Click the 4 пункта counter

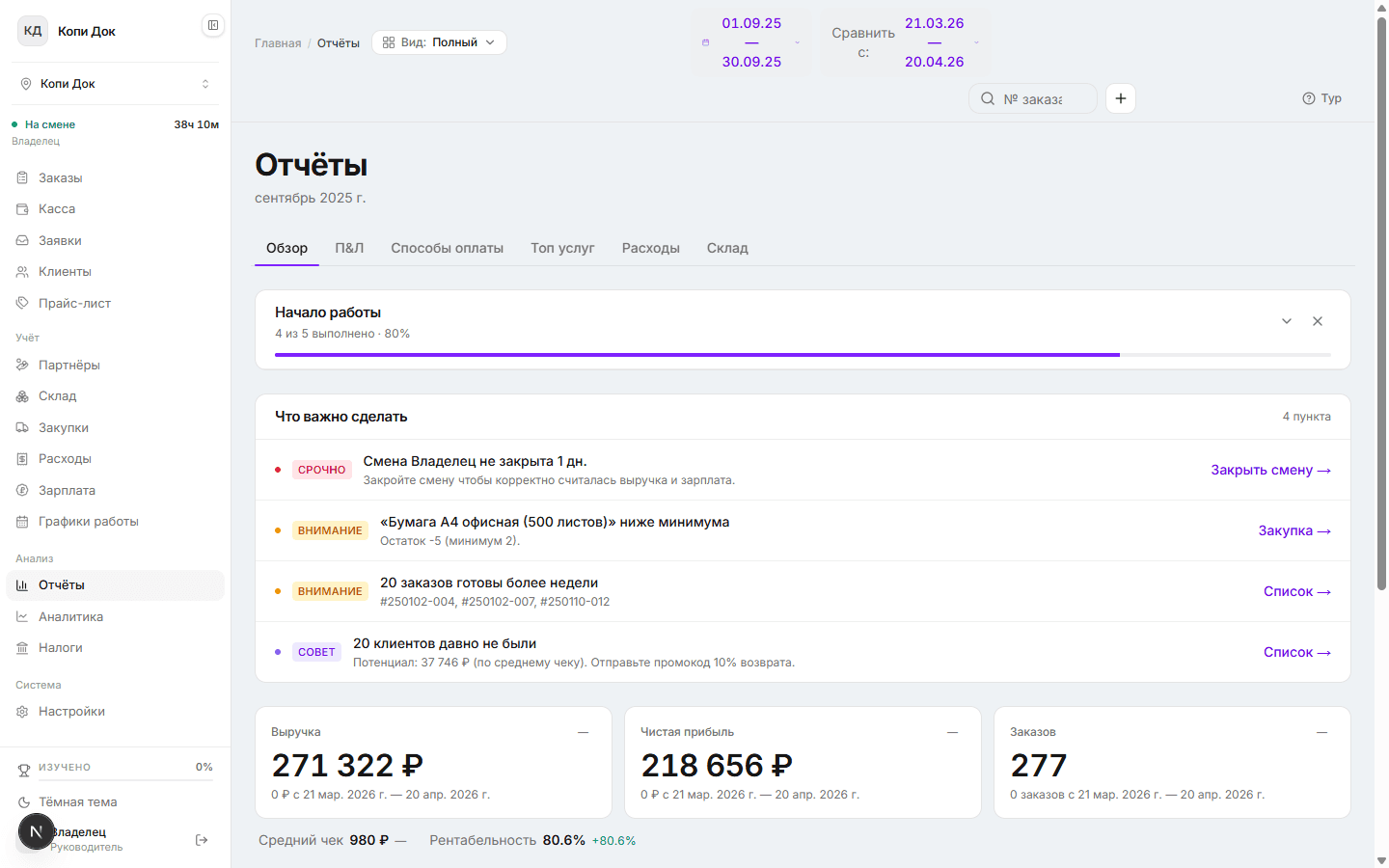point(1306,417)
